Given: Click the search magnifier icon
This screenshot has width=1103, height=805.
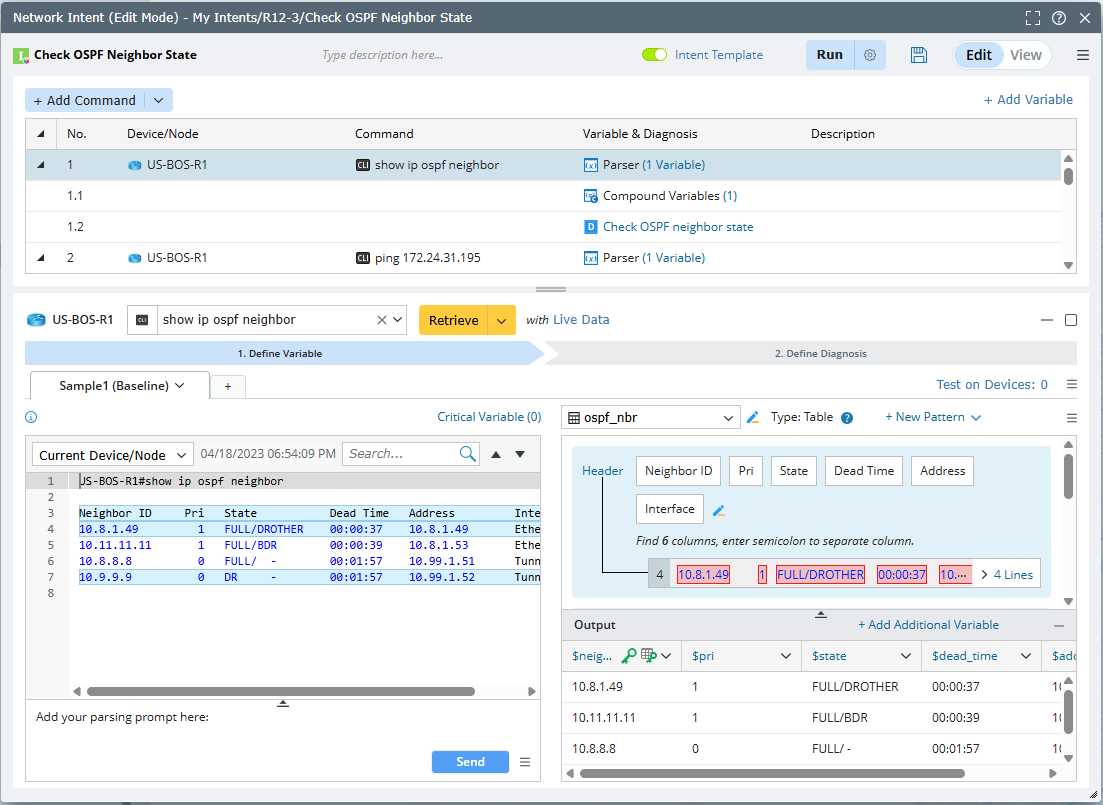Looking at the screenshot, I should [x=468, y=454].
